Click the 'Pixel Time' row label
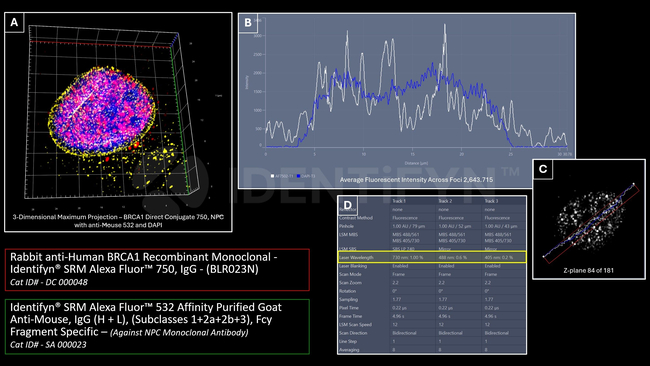Image resolution: width=650 pixels, height=366 pixels. (349, 308)
